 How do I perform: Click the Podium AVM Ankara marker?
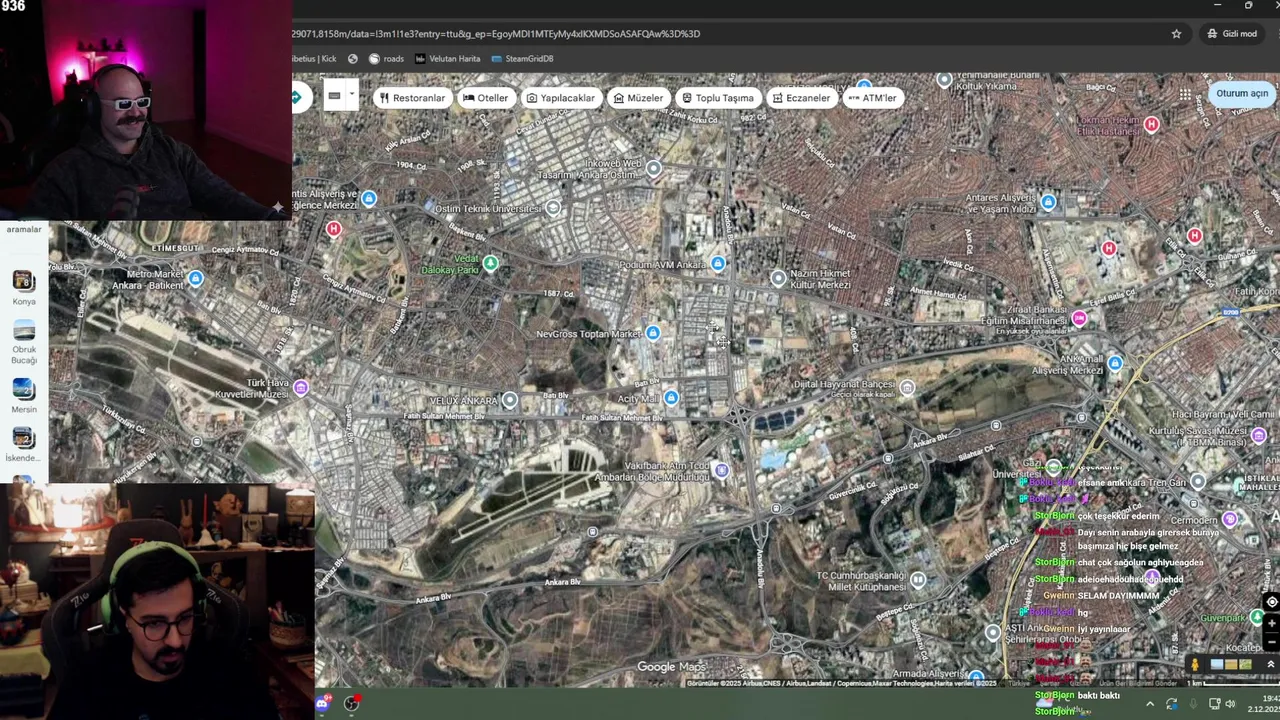tap(718, 263)
